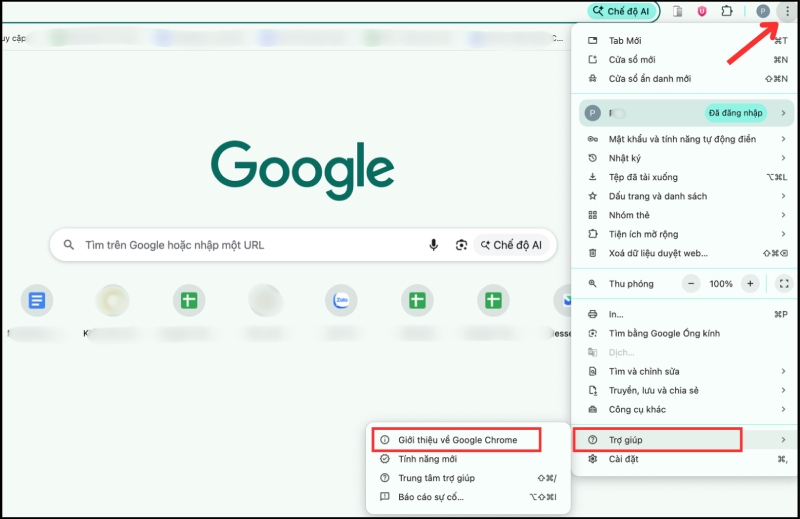Screen dimensions: 800x519
Task: Click the fullscreen icon next to zoom controls
Action: [x=784, y=284]
